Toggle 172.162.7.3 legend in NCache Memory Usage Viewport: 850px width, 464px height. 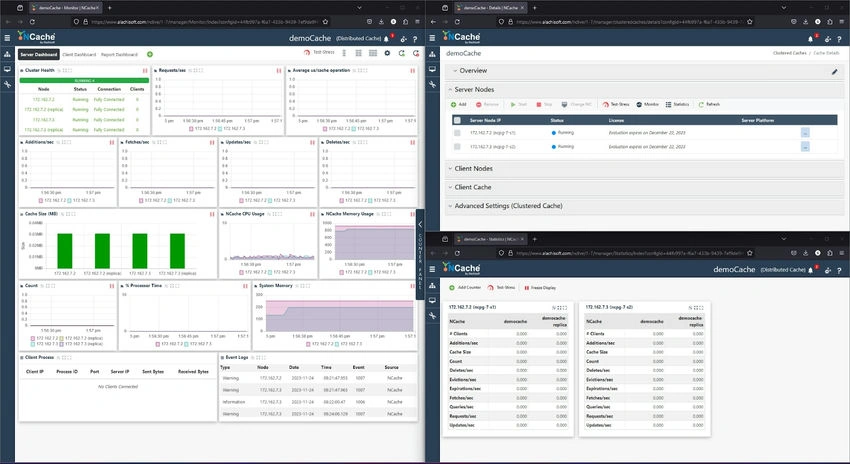(x=382, y=272)
